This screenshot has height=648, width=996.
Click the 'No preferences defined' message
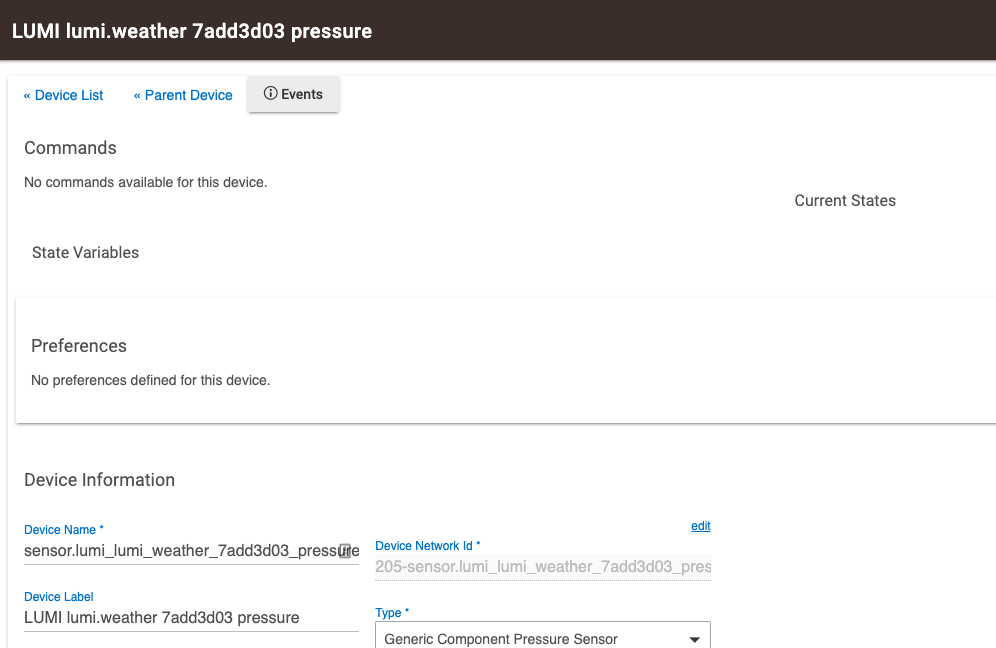[x=150, y=380]
